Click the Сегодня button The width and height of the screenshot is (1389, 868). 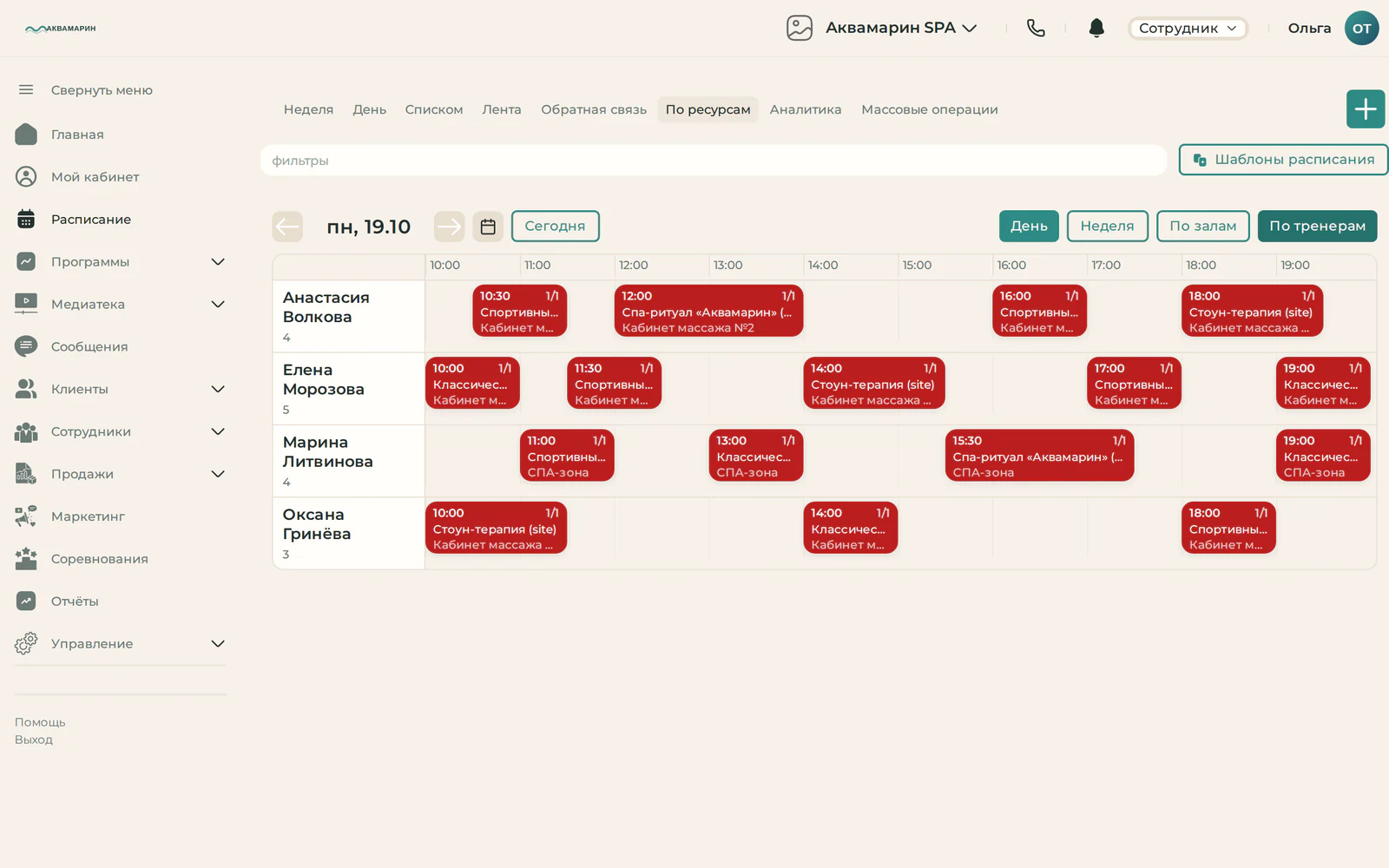click(x=556, y=226)
